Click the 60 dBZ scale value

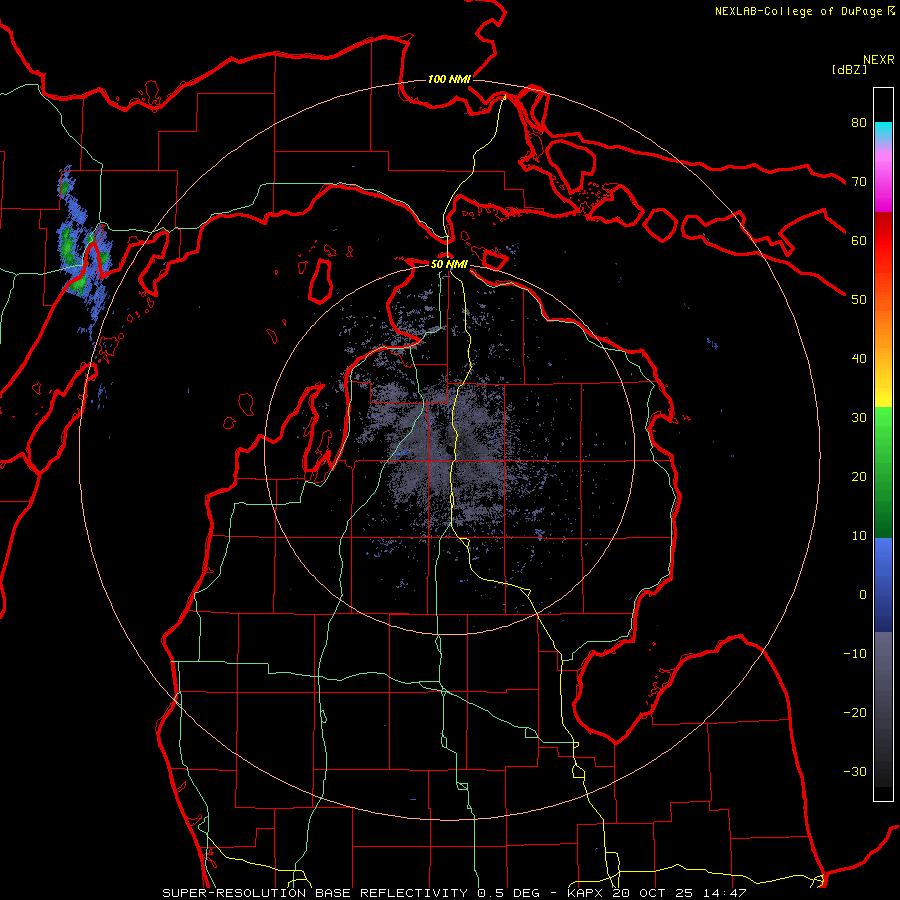pos(859,240)
